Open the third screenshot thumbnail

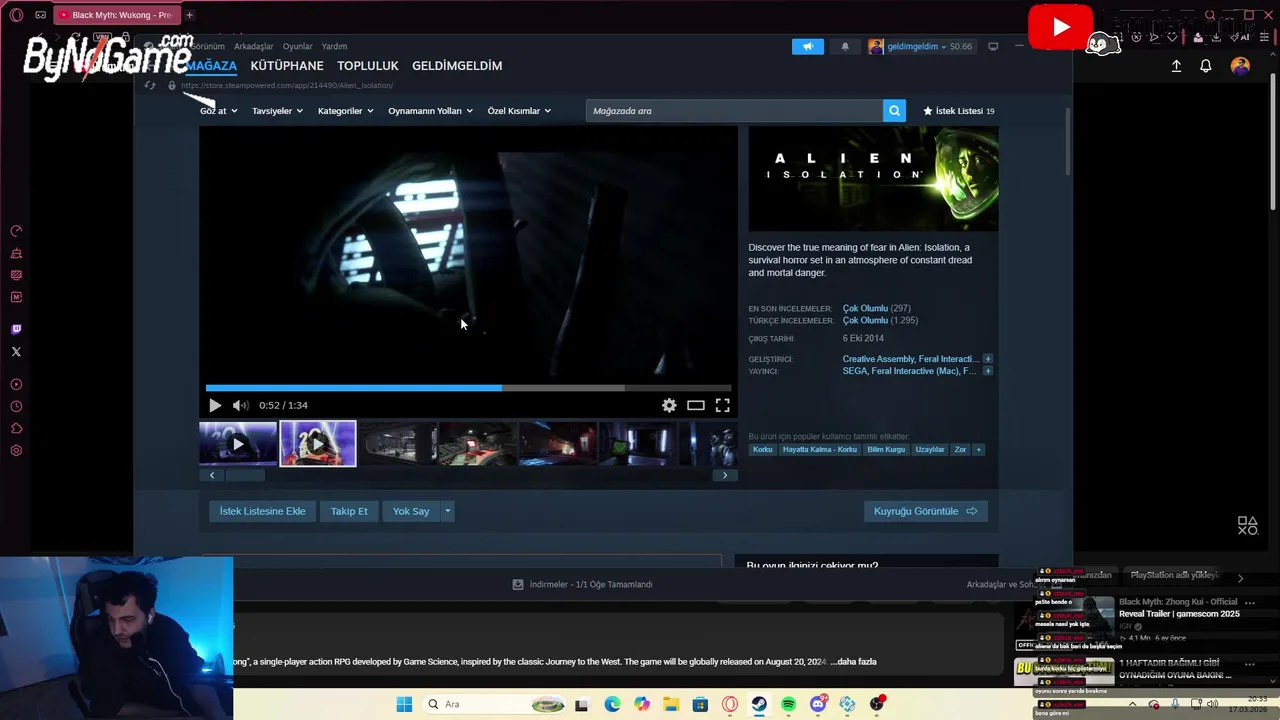pos(398,444)
